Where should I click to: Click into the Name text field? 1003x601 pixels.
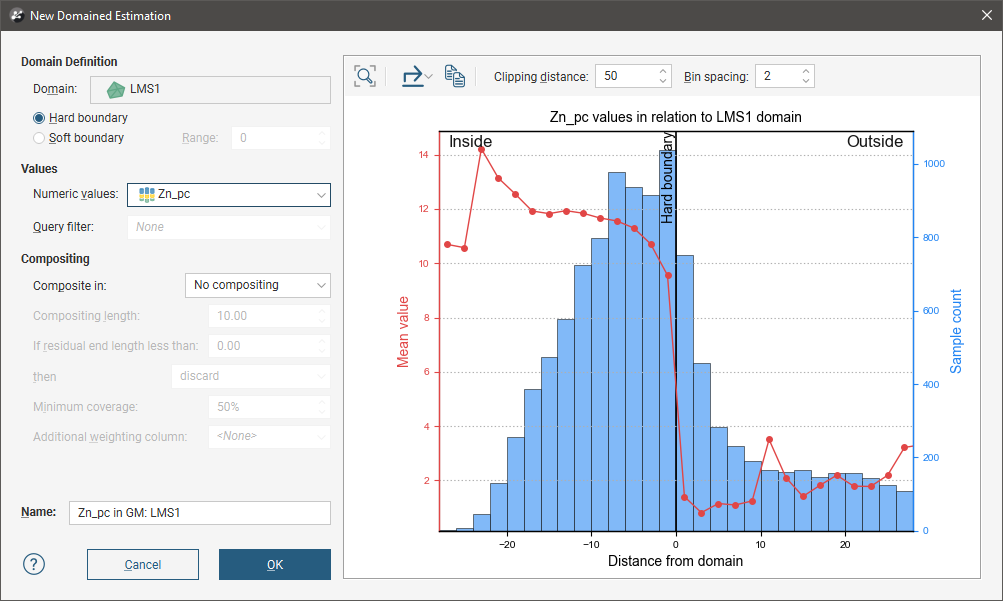(199, 513)
